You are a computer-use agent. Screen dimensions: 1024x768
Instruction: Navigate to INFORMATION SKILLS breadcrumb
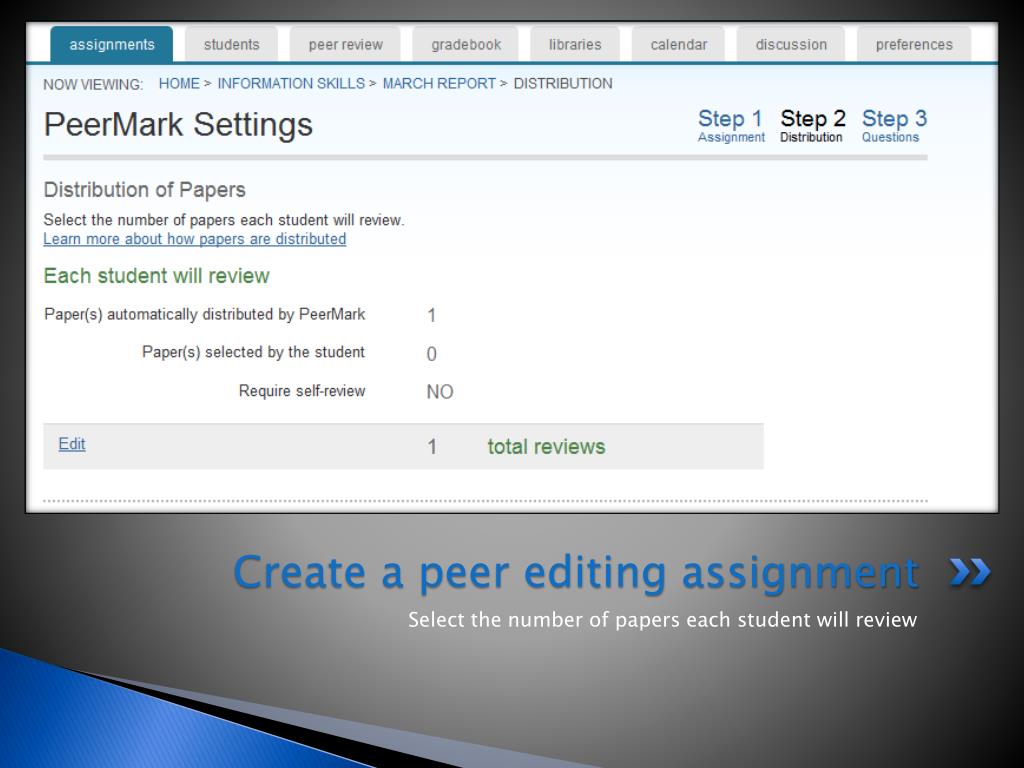tap(291, 84)
